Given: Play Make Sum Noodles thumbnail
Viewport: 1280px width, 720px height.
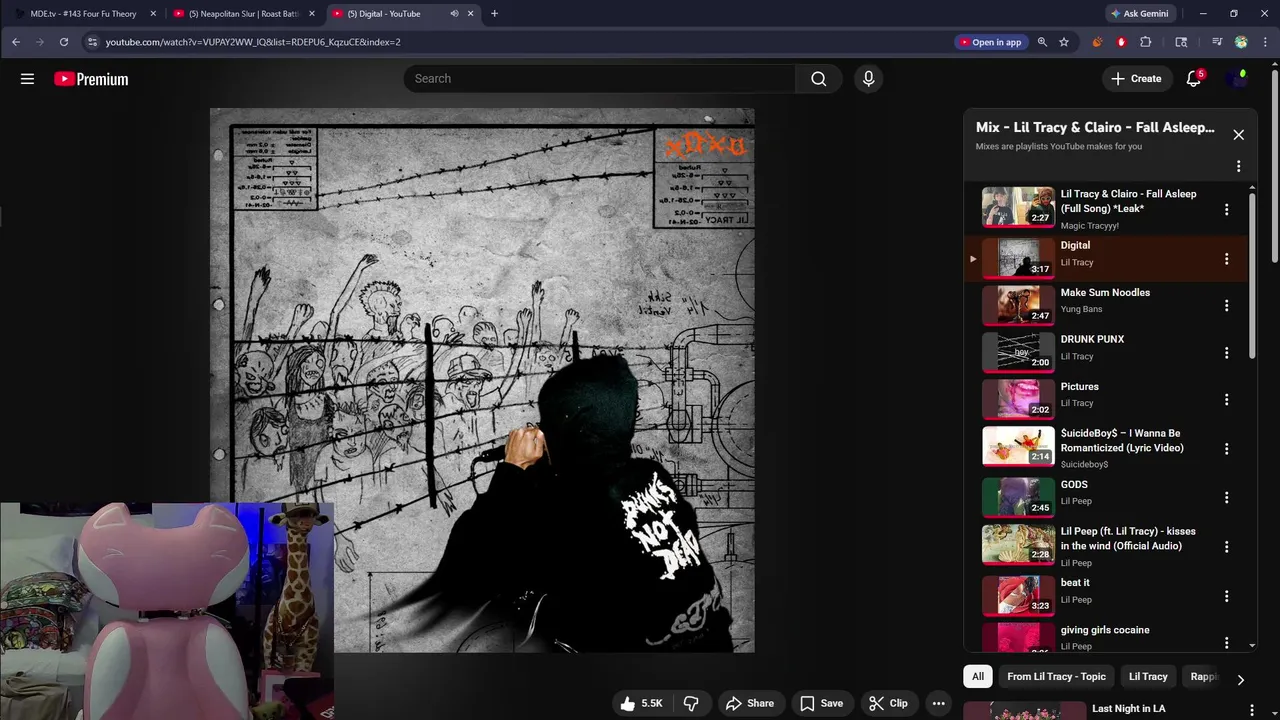Looking at the screenshot, I should click(x=1018, y=305).
